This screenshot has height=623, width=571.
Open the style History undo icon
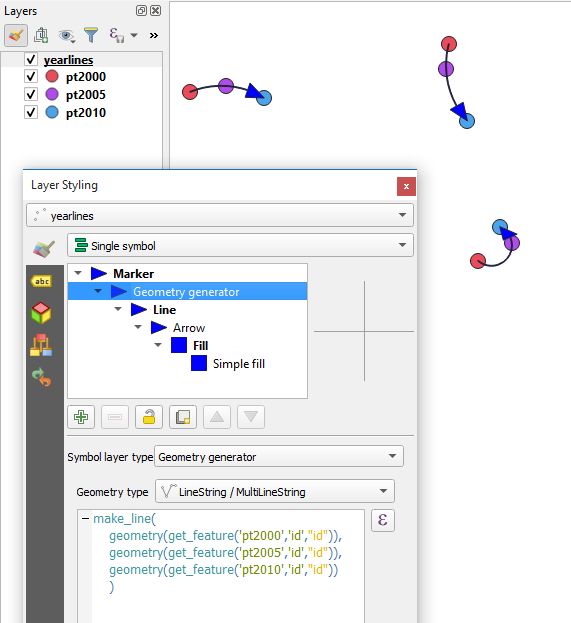coord(41,377)
